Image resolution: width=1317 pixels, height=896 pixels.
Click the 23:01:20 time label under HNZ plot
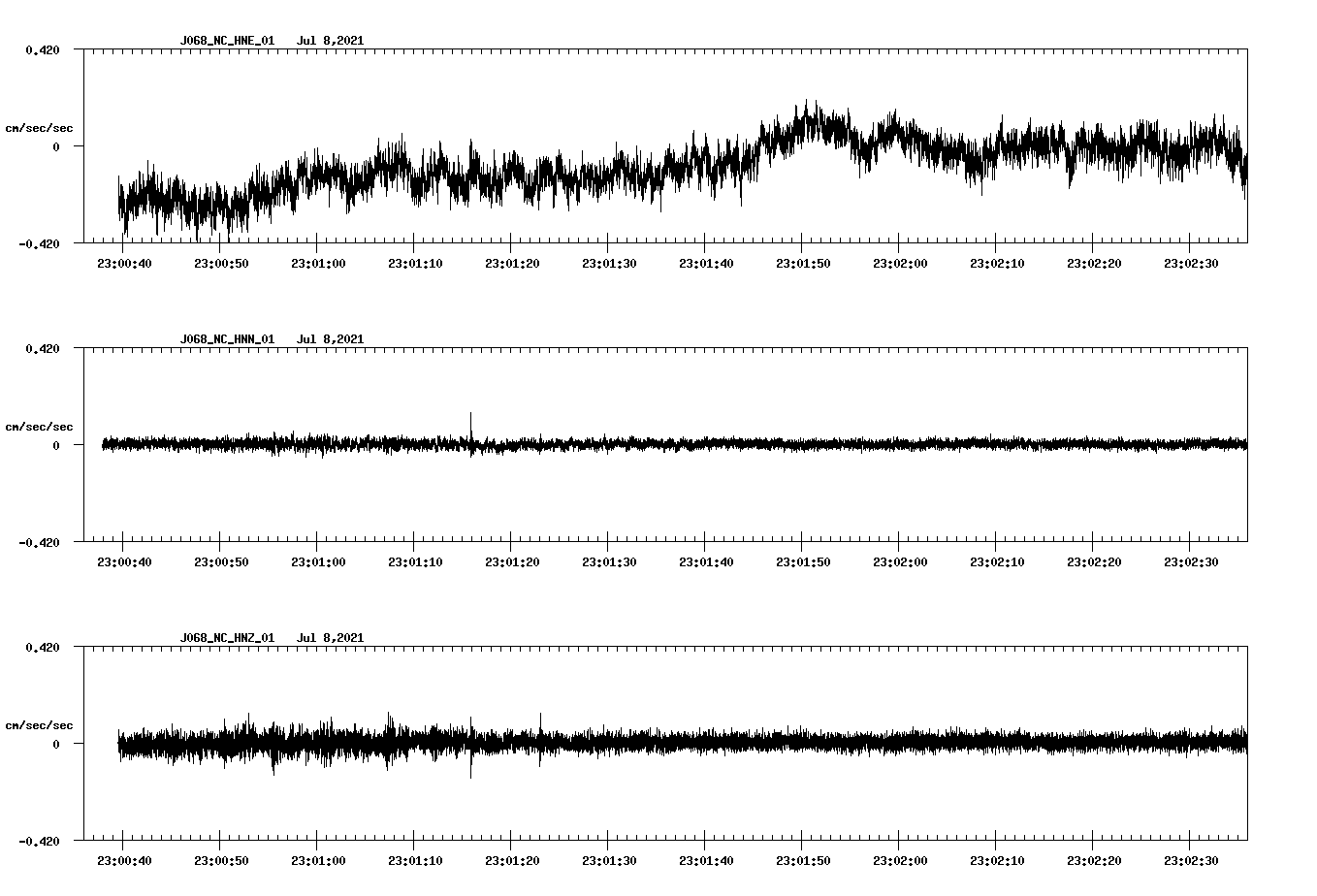pyautogui.click(x=511, y=861)
